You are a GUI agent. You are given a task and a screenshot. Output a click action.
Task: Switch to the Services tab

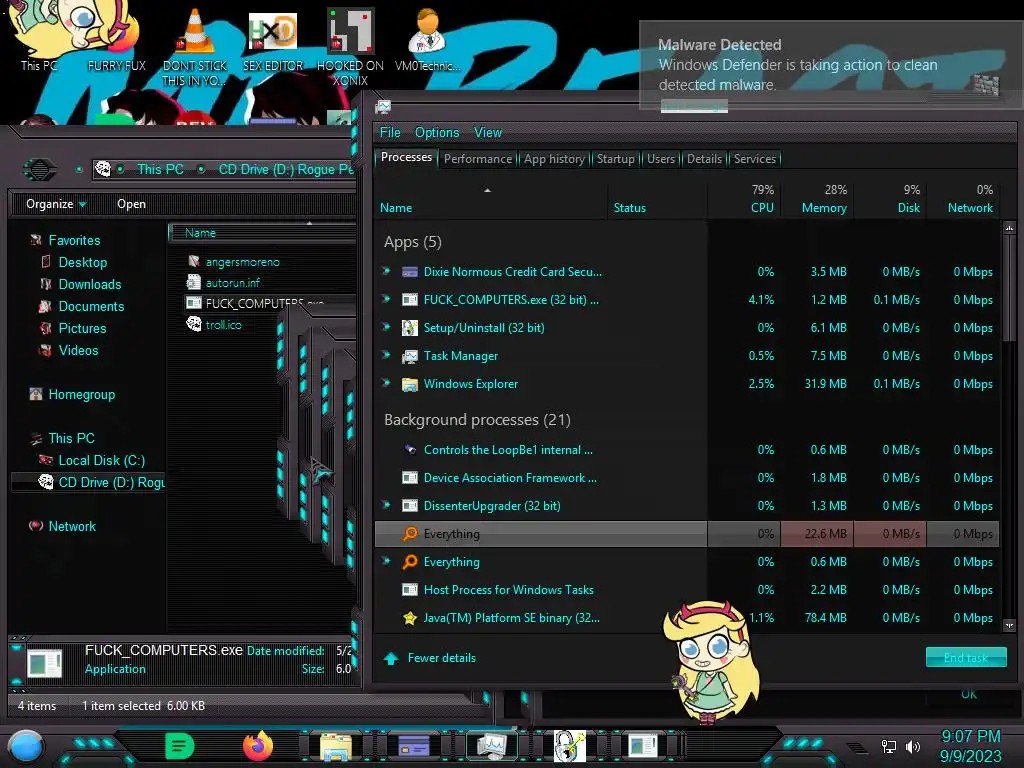755,159
